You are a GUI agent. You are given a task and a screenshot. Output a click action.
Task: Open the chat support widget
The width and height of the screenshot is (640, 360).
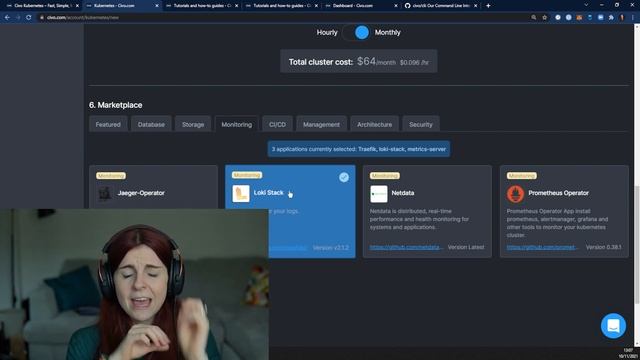pyautogui.click(x=613, y=326)
